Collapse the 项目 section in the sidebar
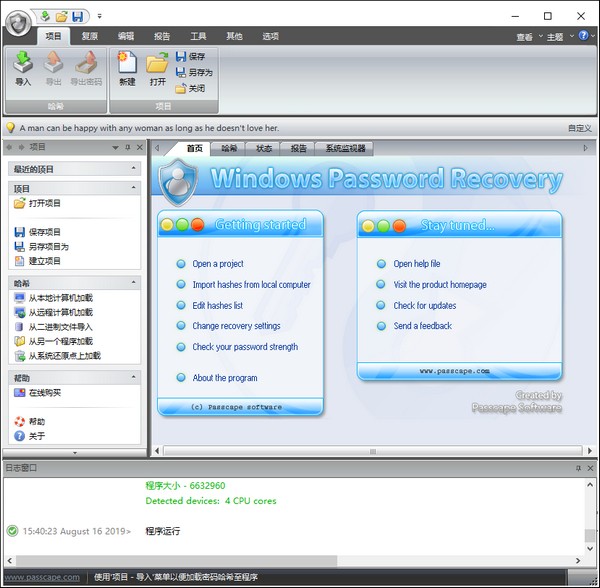 (x=134, y=188)
